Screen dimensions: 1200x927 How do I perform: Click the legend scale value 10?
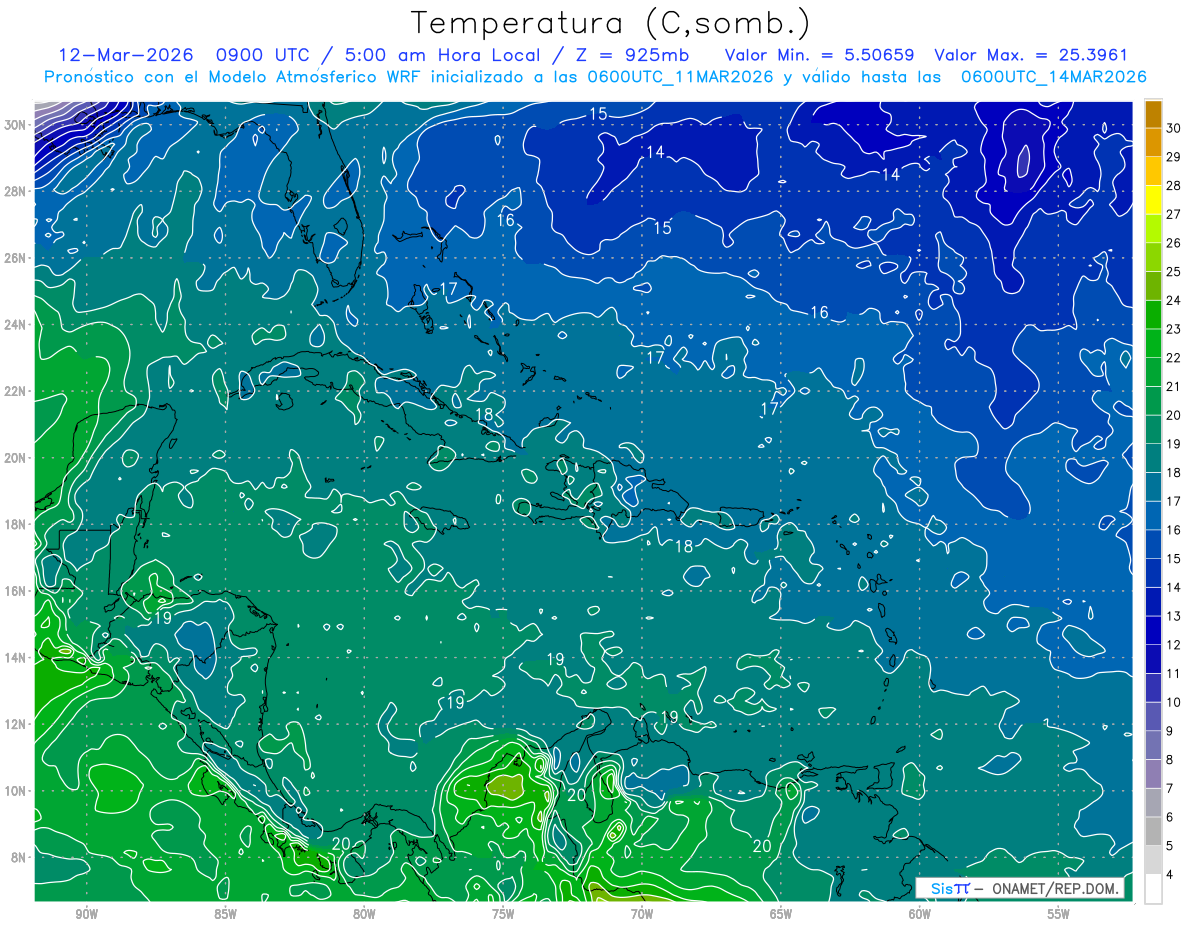point(1174,702)
